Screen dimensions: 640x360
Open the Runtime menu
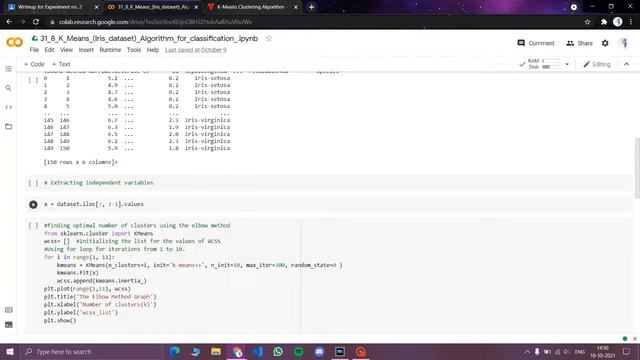110,50
